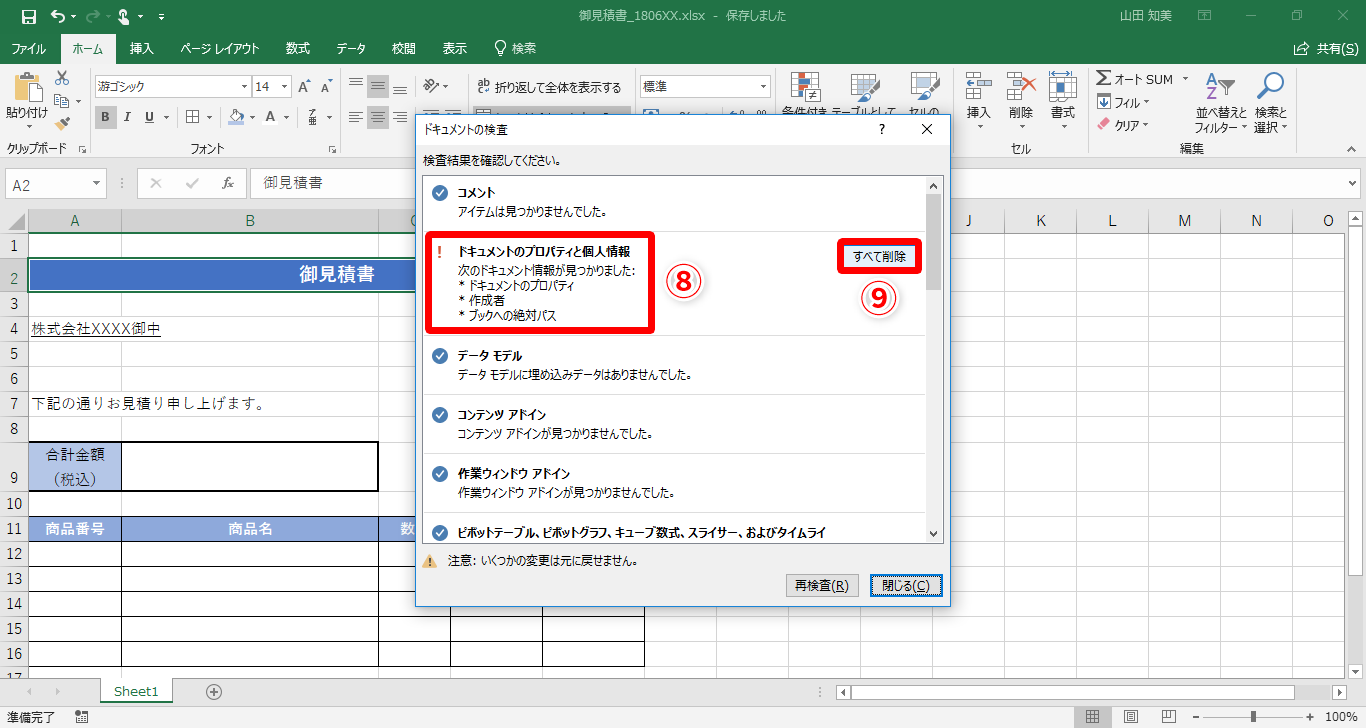Open 並べ替えとフィルター sort and filter
This screenshot has width=1366, height=728.
[1221, 103]
